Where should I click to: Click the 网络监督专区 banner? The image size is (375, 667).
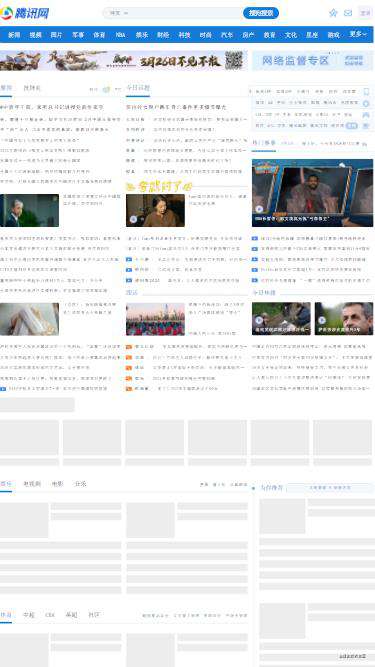[x=312, y=60]
